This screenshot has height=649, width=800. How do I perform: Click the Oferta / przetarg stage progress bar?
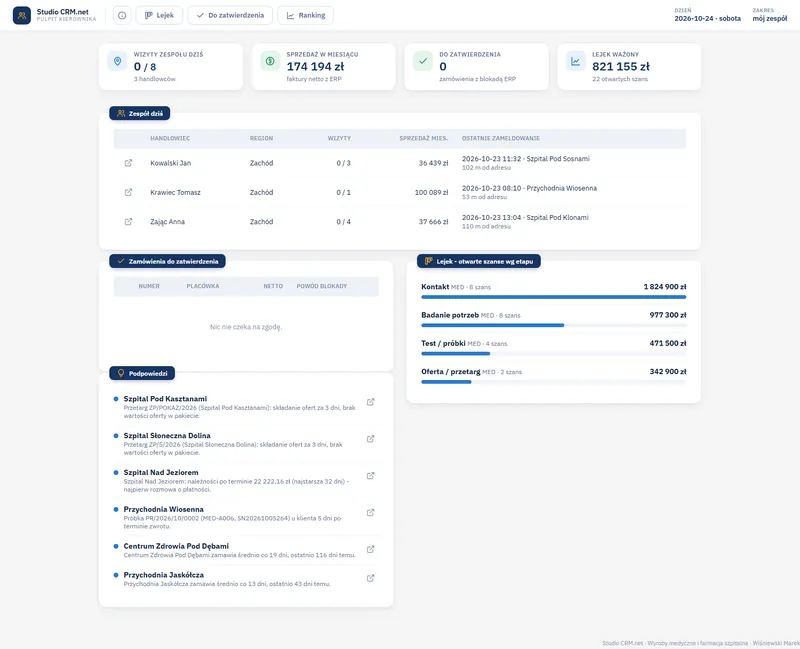(554, 382)
